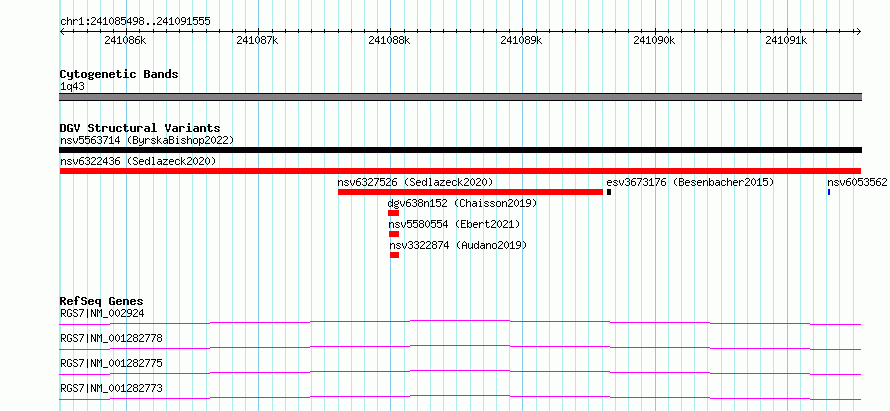
Task: Click the red nsv6322436 variant bar
Action: pos(460,171)
